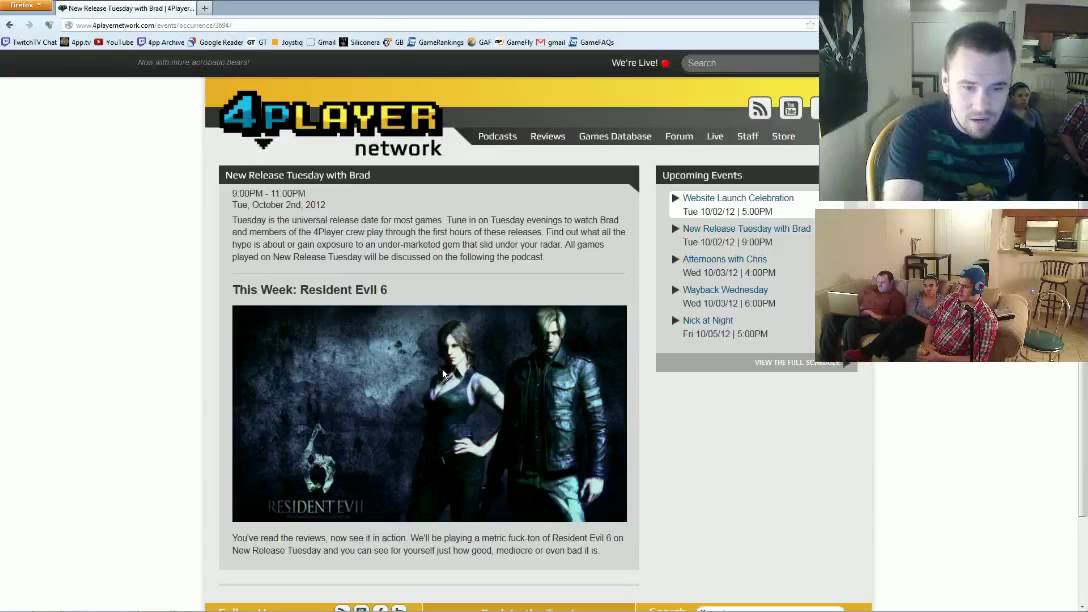
Task: Click arrow beside Wayback Wednesday
Action: (675, 289)
